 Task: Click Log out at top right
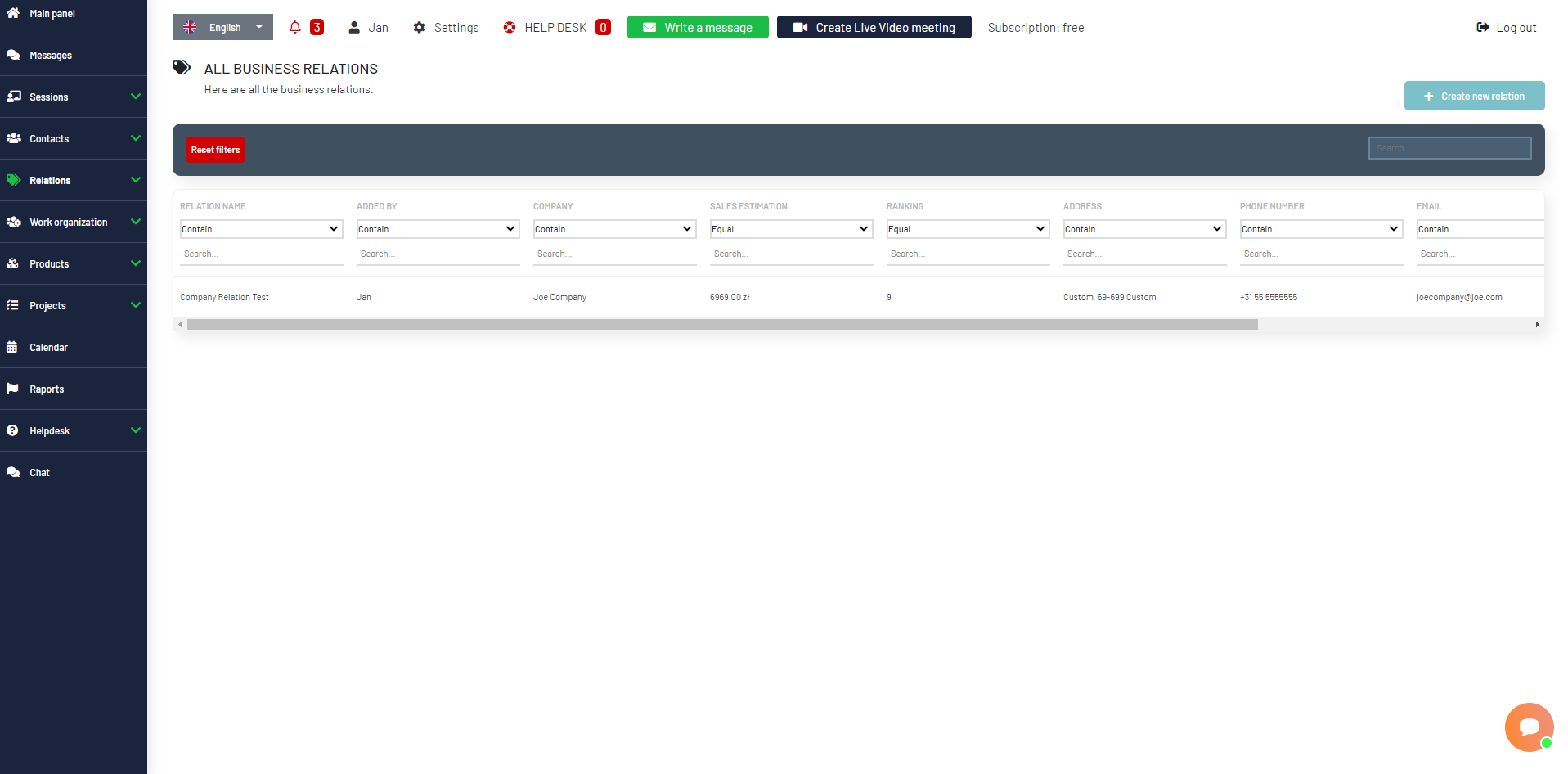click(1506, 27)
